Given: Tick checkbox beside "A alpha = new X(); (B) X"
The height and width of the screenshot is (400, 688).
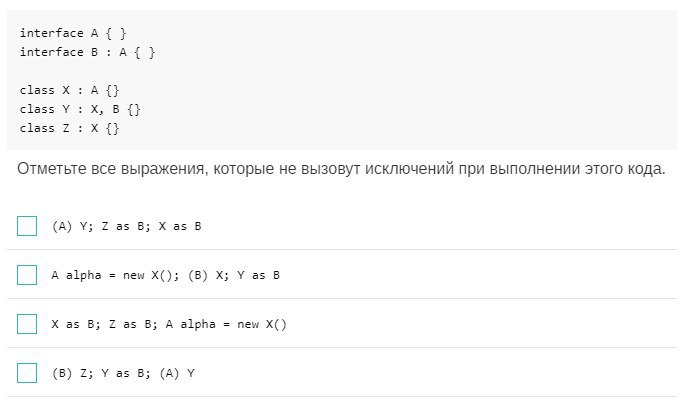Looking at the screenshot, I should [27, 275].
